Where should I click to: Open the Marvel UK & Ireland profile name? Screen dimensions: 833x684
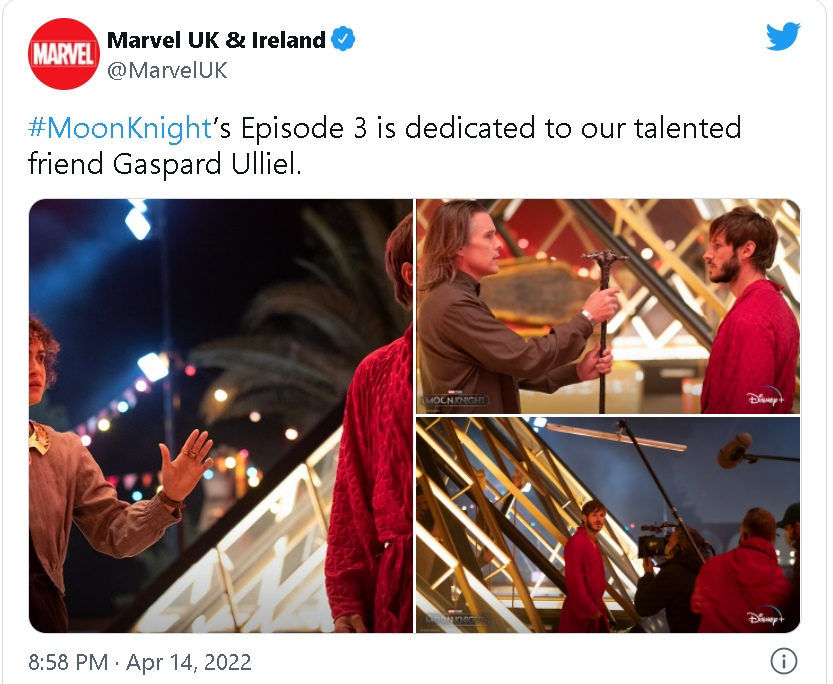216,40
